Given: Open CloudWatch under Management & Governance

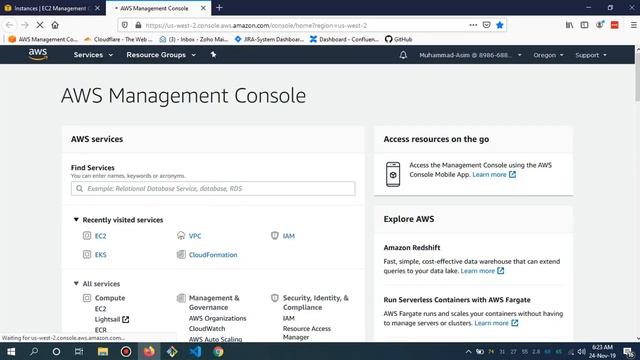Looking at the screenshot, I should point(207,328).
